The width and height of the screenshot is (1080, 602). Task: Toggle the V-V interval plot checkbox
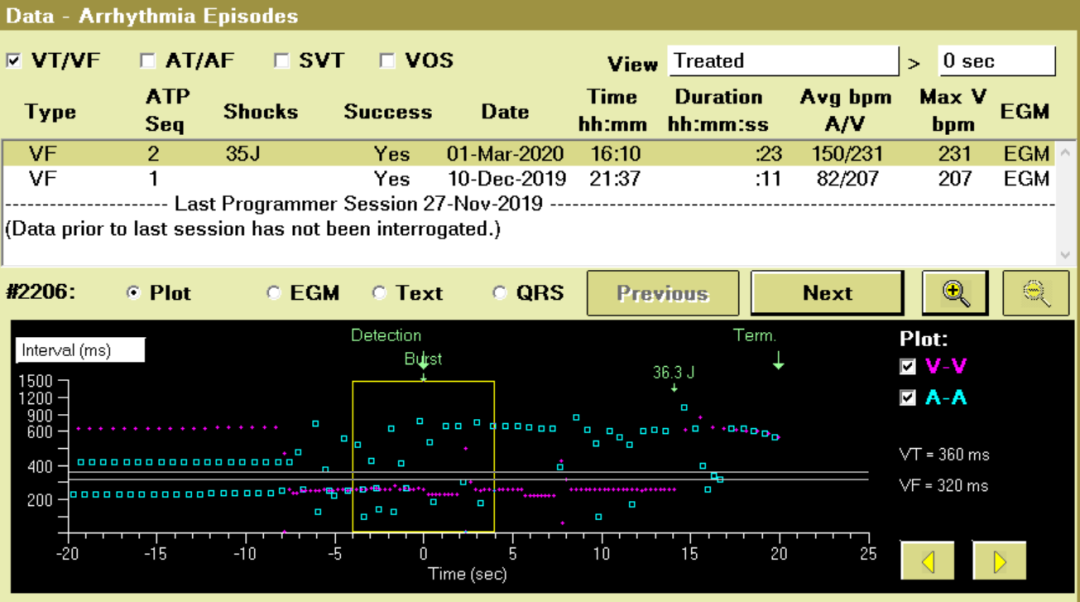coord(908,367)
